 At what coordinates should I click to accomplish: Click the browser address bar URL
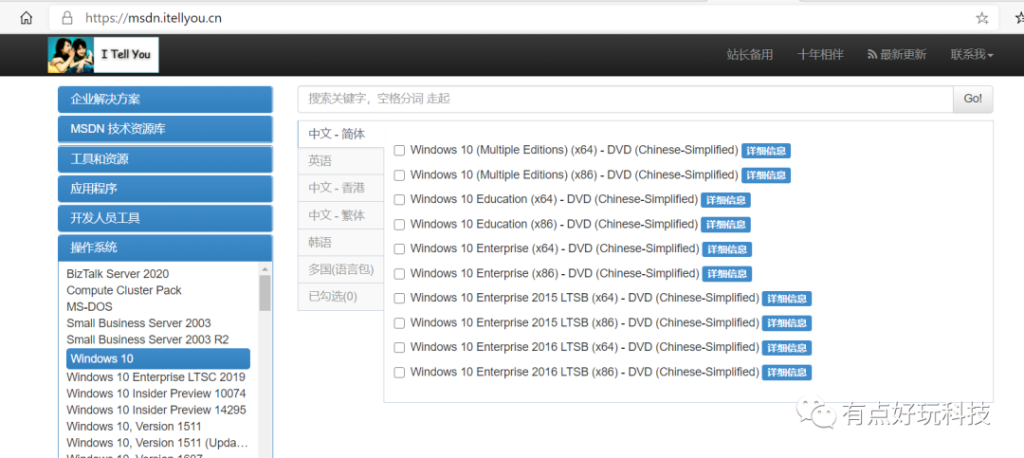[153, 18]
